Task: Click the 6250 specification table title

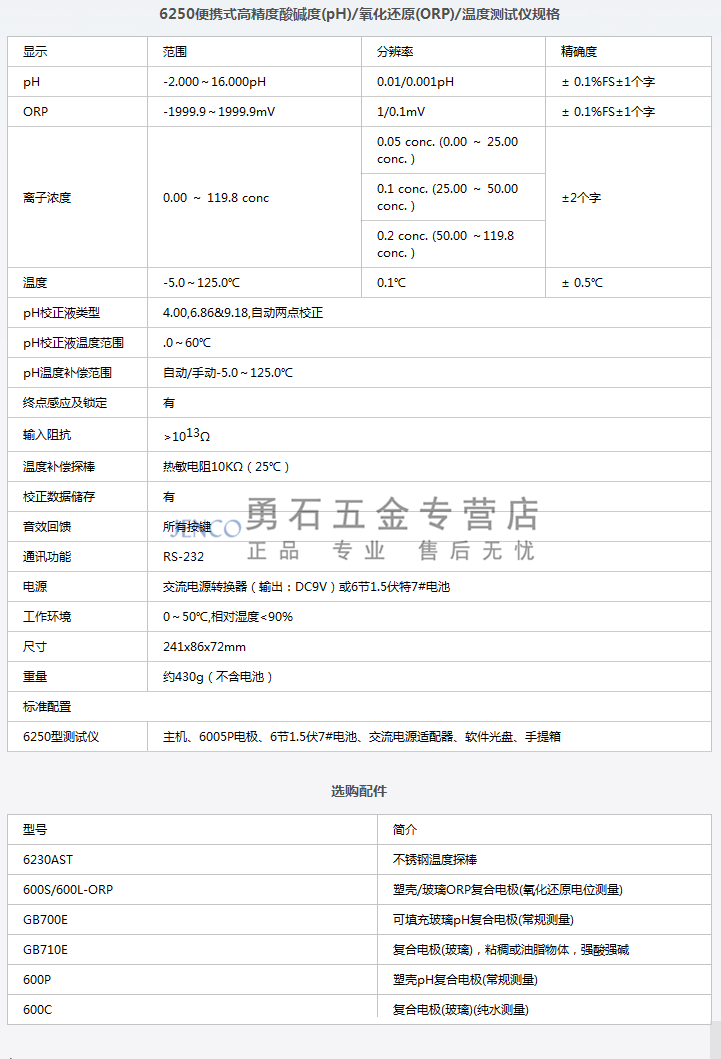Action: [359, 14]
